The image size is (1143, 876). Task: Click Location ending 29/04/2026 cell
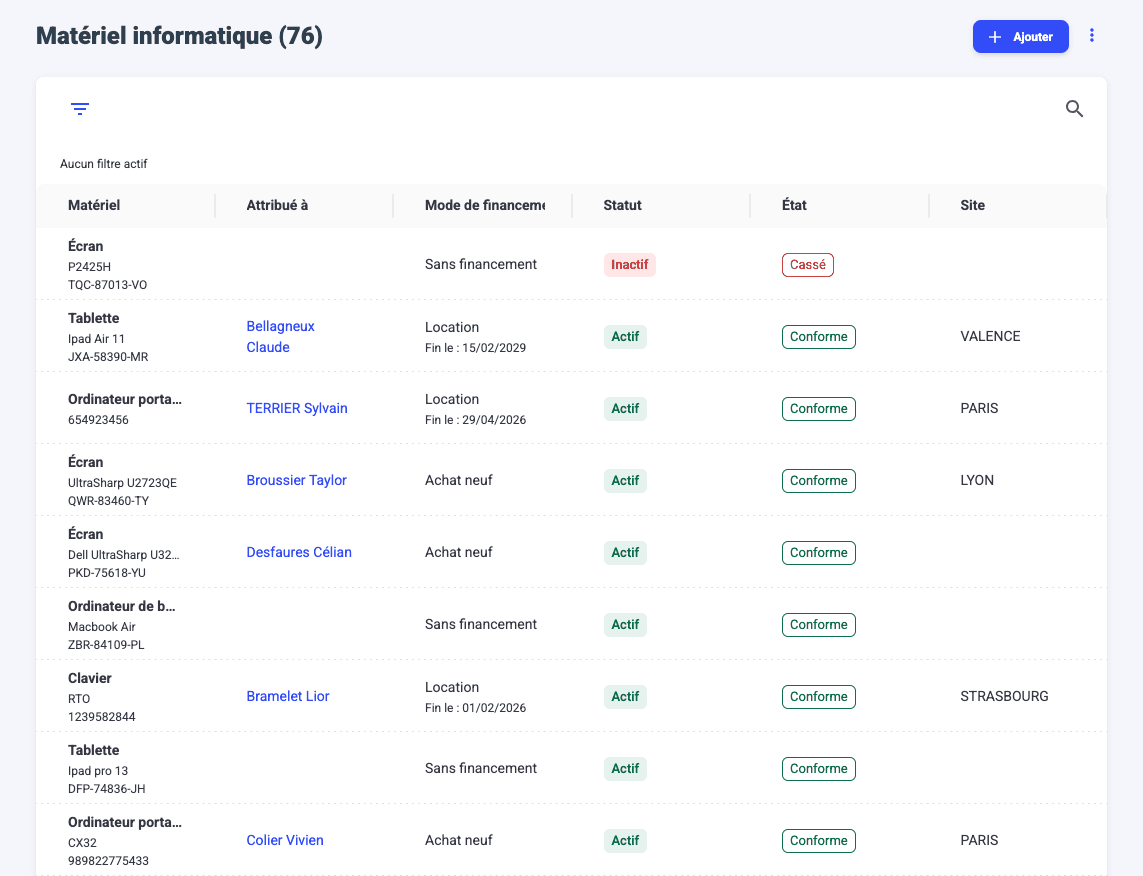click(x=475, y=409)
